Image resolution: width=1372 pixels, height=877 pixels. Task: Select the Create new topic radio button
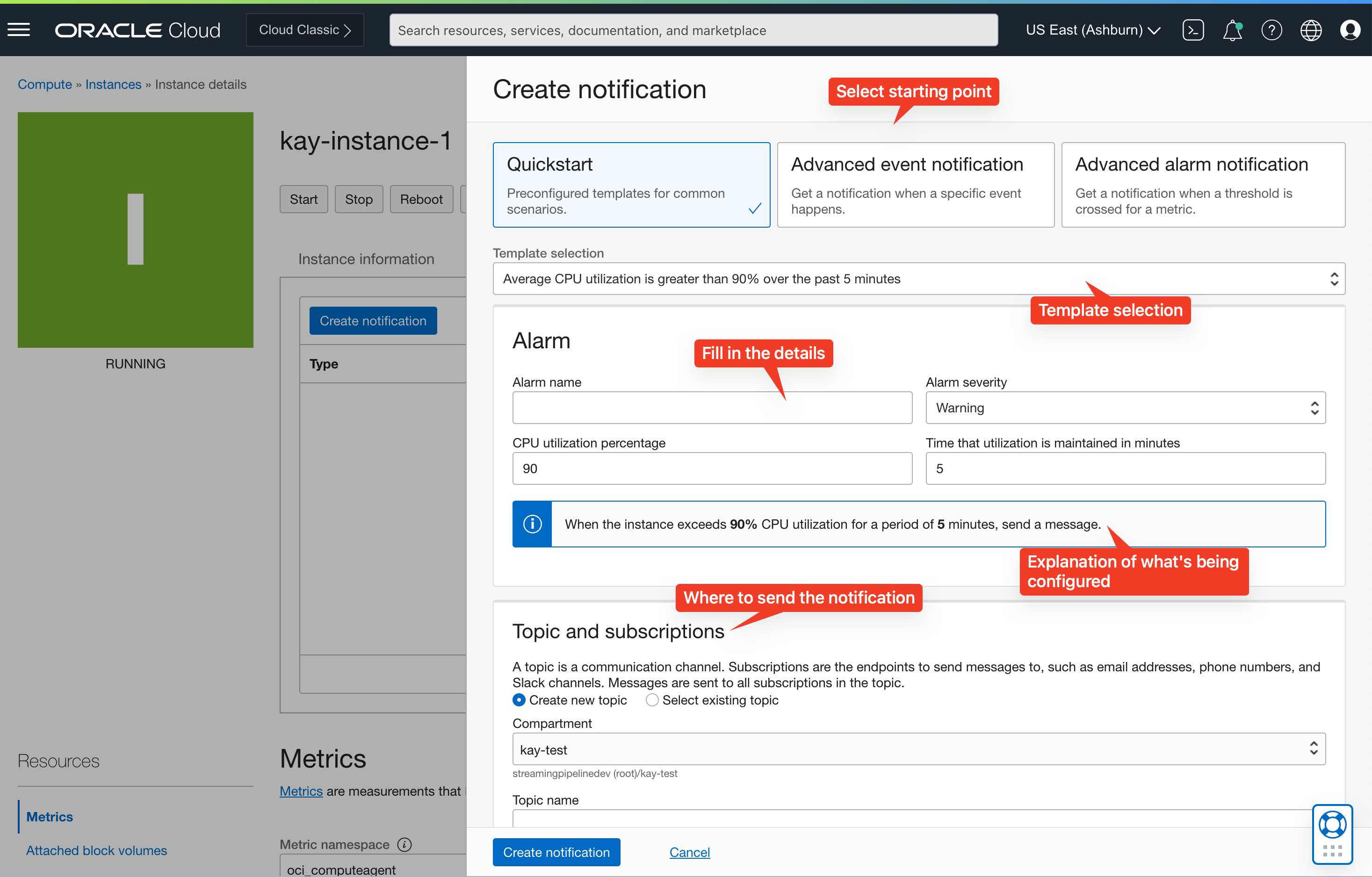tap(519, 700)
